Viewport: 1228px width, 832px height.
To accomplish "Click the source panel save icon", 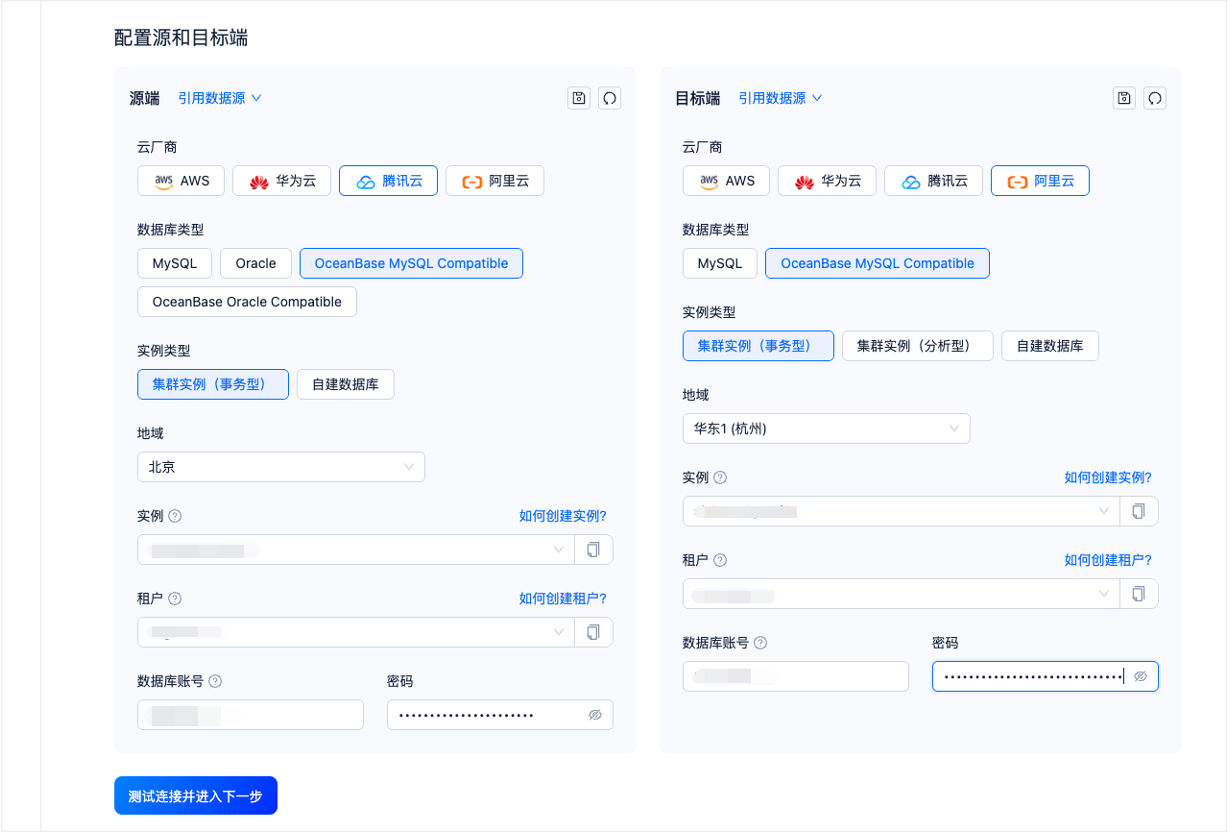I will [578, 98].
